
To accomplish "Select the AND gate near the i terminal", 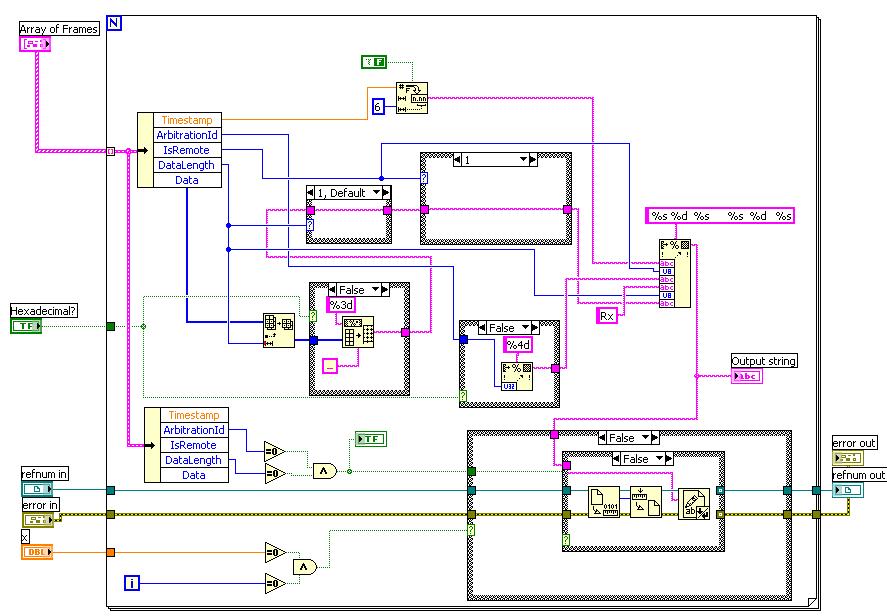I will pyautogui.click(x=305, y=567).
